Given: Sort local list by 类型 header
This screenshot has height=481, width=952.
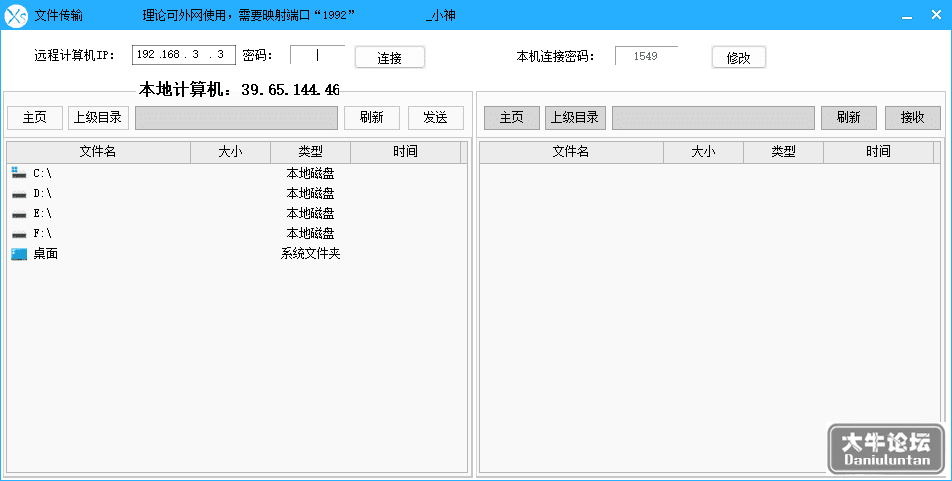Looking at the screenshot, I should [310, 152].
